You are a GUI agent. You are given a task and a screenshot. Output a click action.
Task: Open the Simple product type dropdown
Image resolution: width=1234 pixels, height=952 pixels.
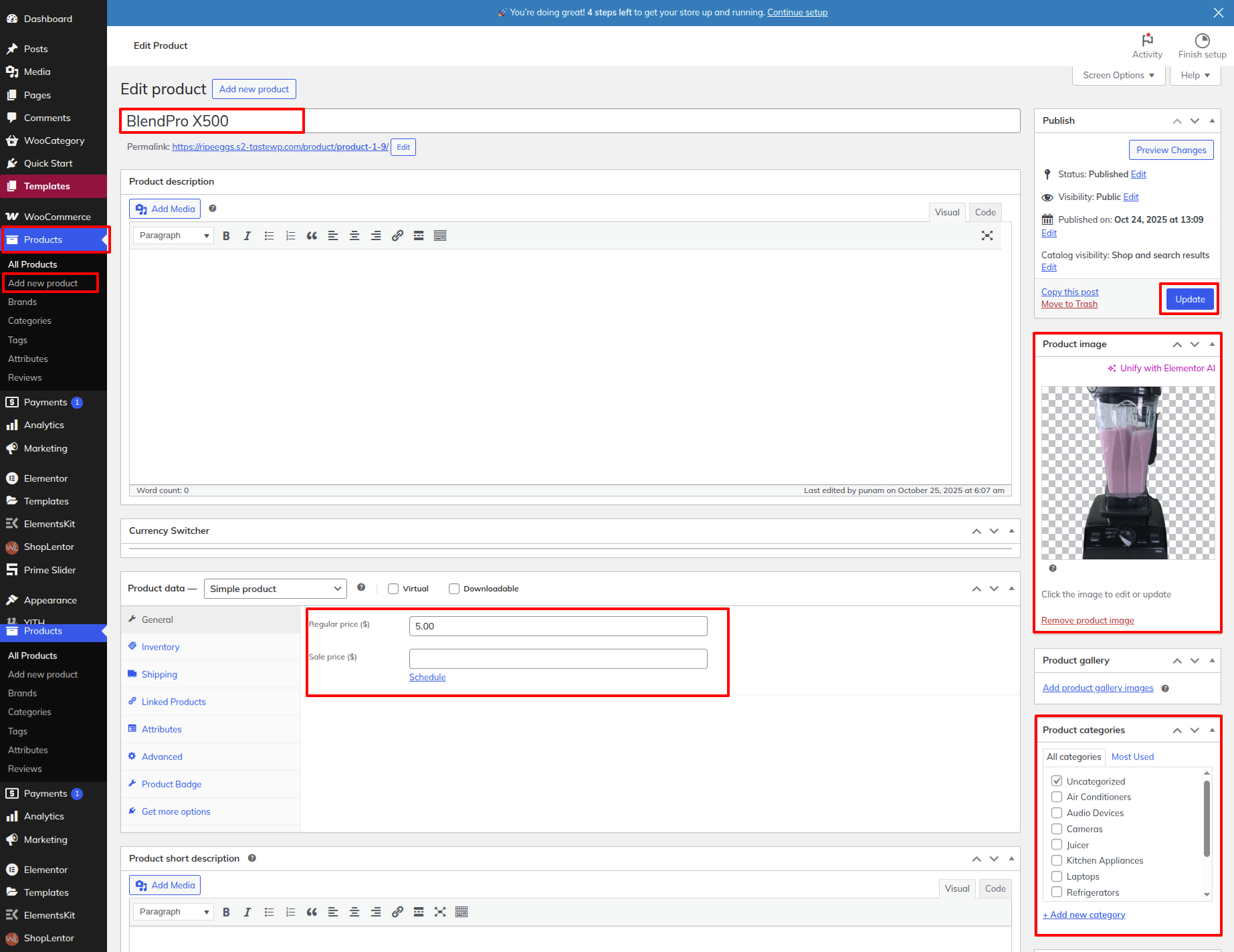tap(275, 589)
